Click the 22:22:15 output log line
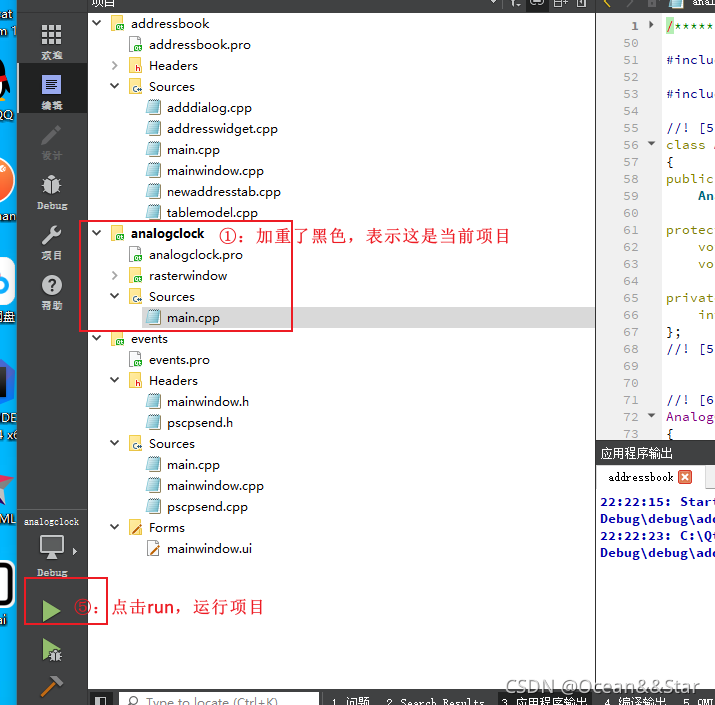The width and height of the screenshot is (715, 705). click(657, 502)
